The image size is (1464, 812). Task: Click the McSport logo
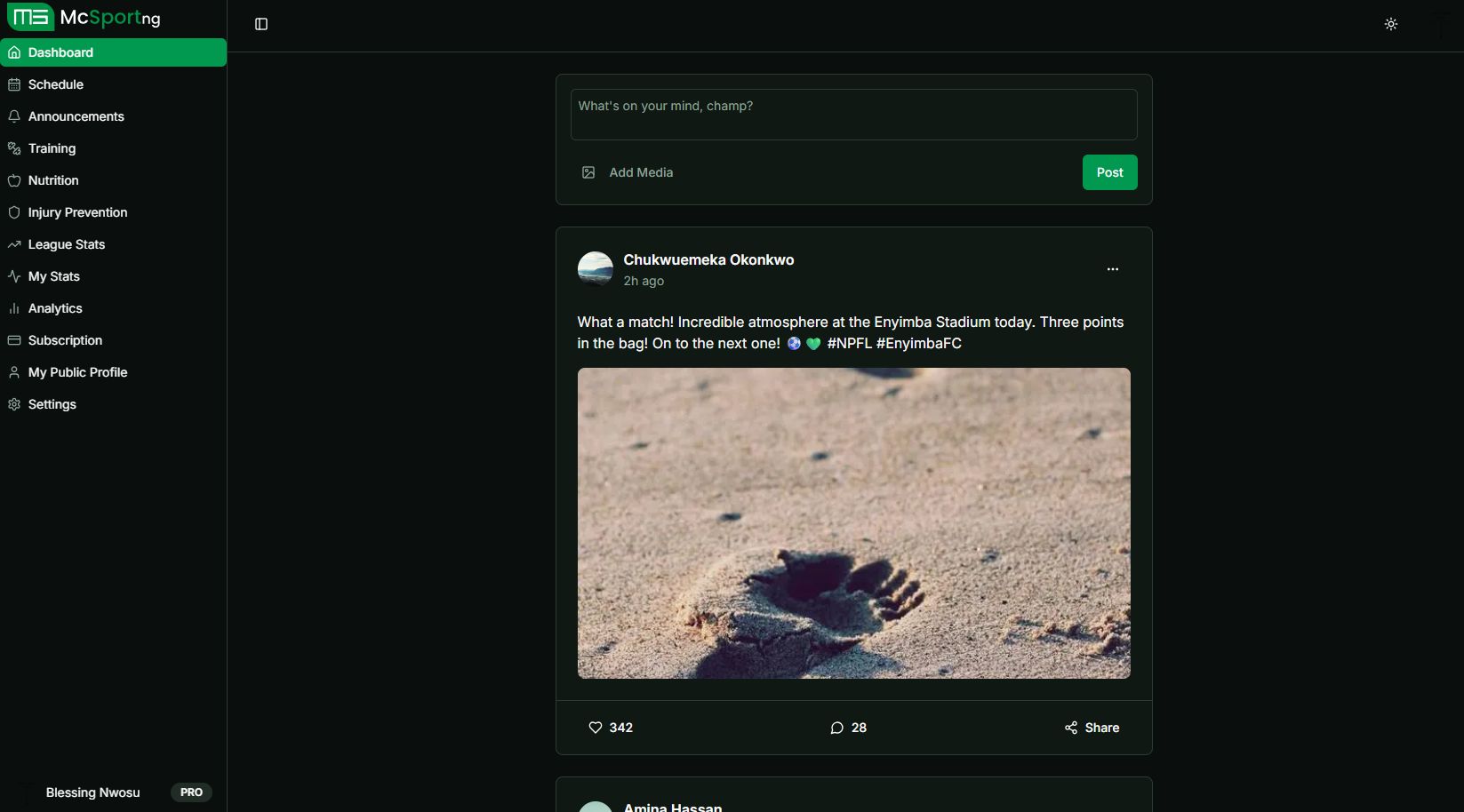pyautogui.click(x=31, y=17)
